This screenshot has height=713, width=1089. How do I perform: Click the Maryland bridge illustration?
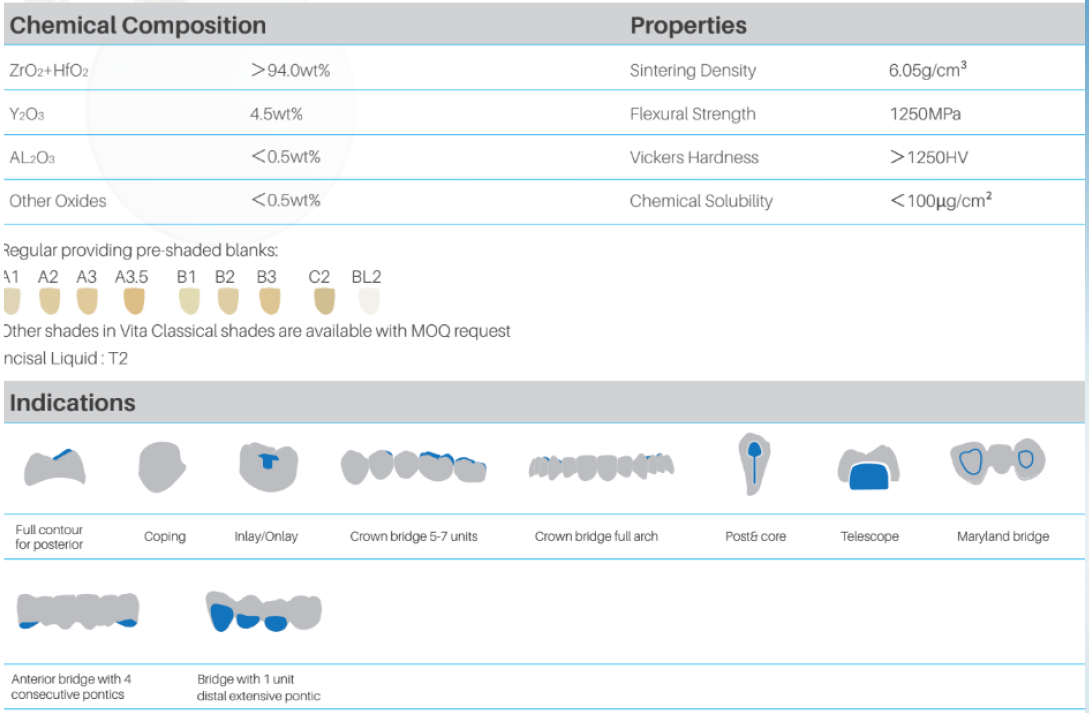coord(998,461)
